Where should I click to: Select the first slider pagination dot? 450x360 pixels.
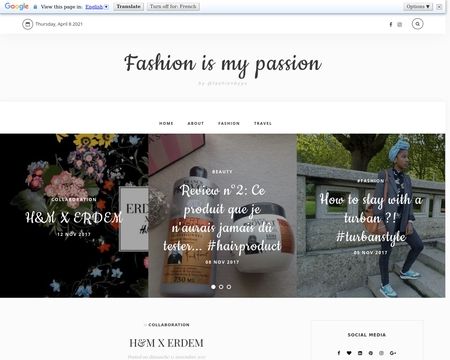(213, 287)
